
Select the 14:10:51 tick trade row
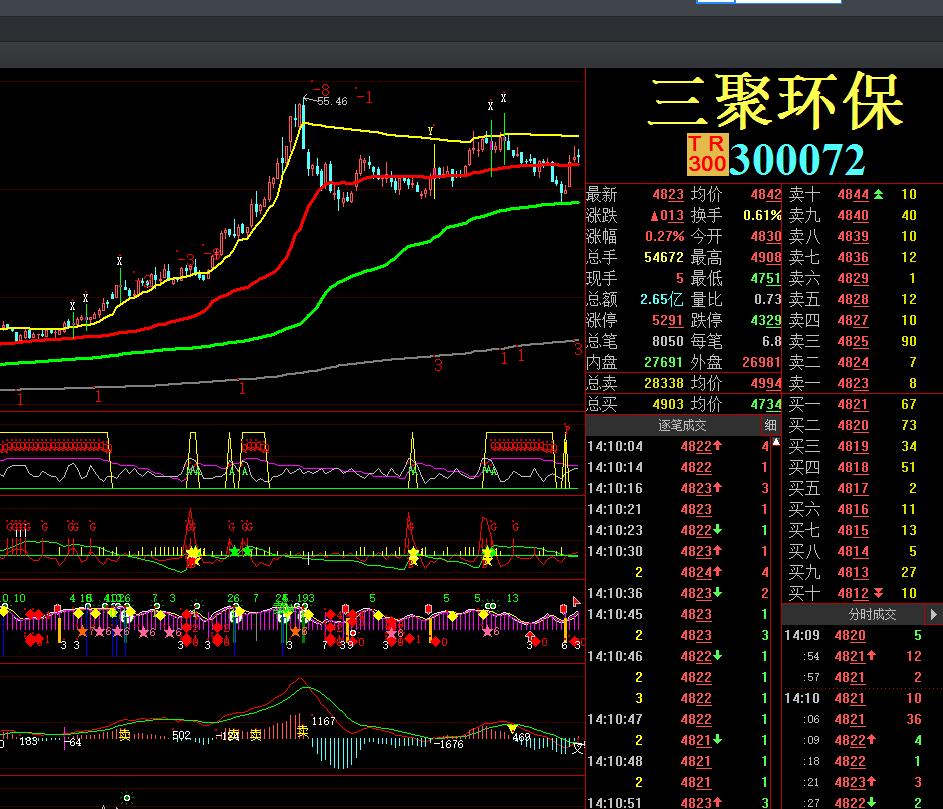(678, 802)
